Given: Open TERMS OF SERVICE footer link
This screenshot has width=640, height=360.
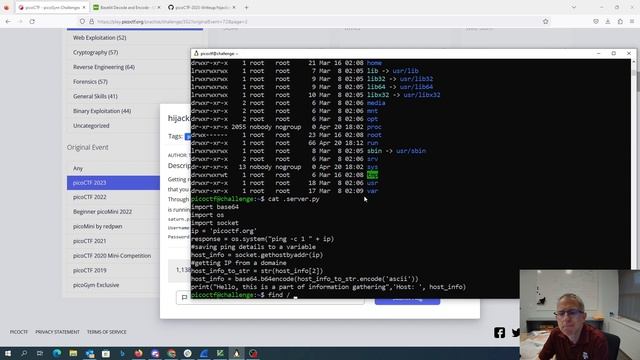Looking at the screenshot, I should click(x=107, y=332).
